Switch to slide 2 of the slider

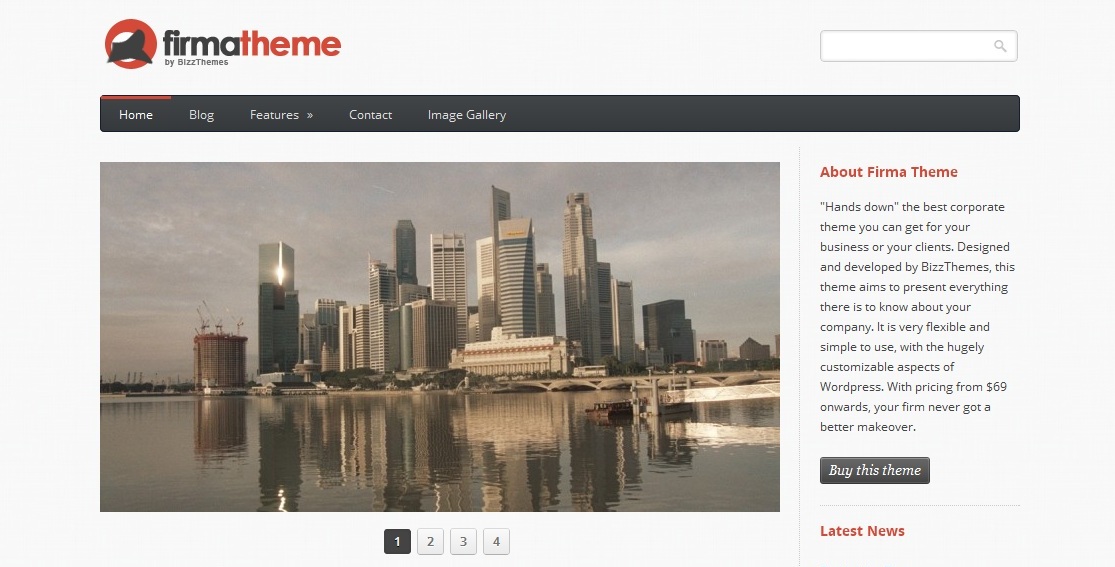(430, 542)
